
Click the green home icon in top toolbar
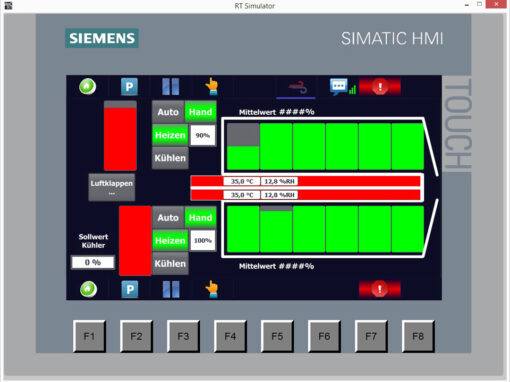pos(87,87)
